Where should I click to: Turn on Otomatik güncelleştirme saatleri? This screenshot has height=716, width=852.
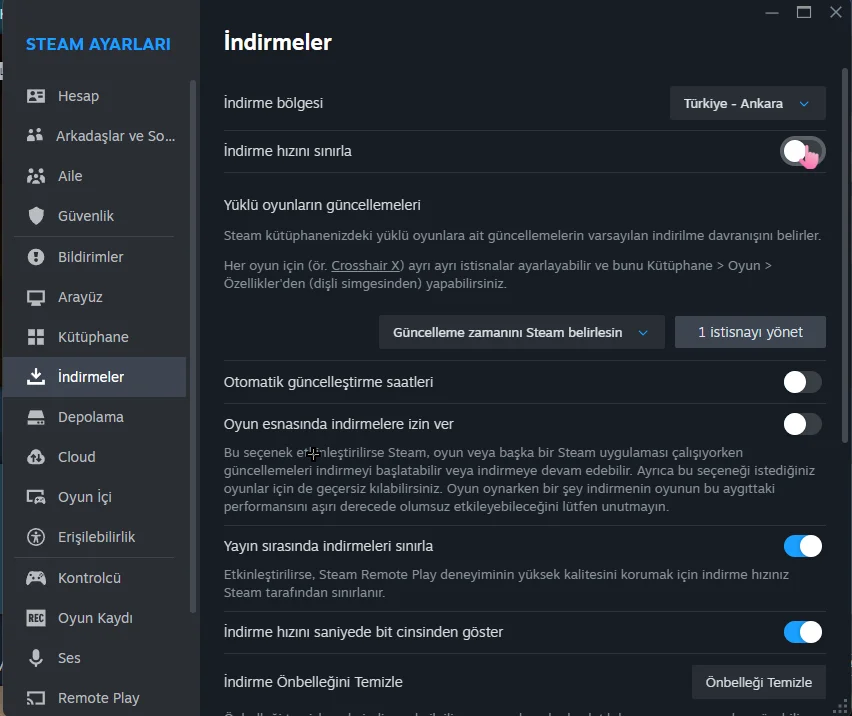pyautogui.click(x=803, y=382)
